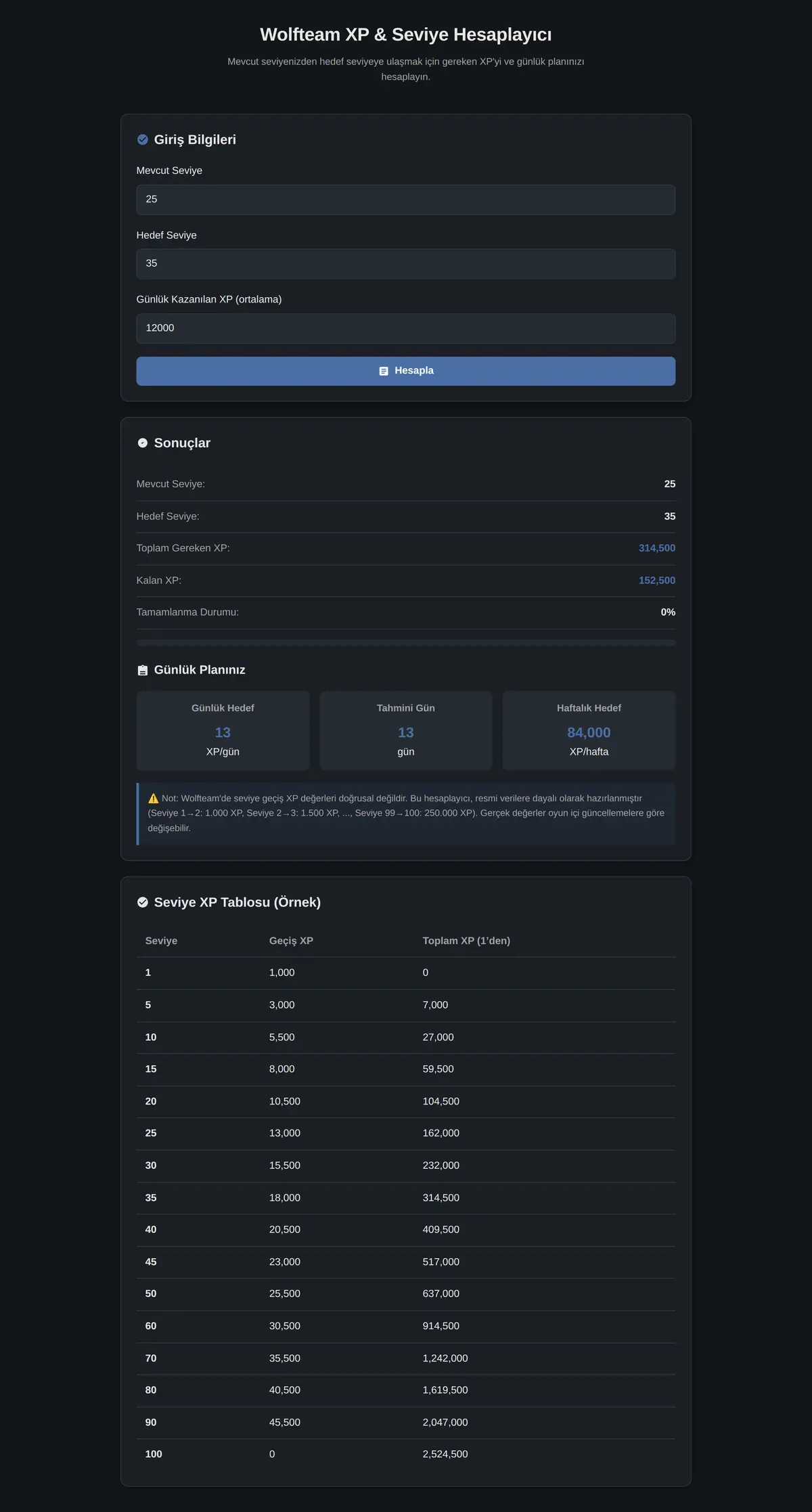
Task: Click the 45,500 Geçiş XP cell
Action: tap(285, 1422)
